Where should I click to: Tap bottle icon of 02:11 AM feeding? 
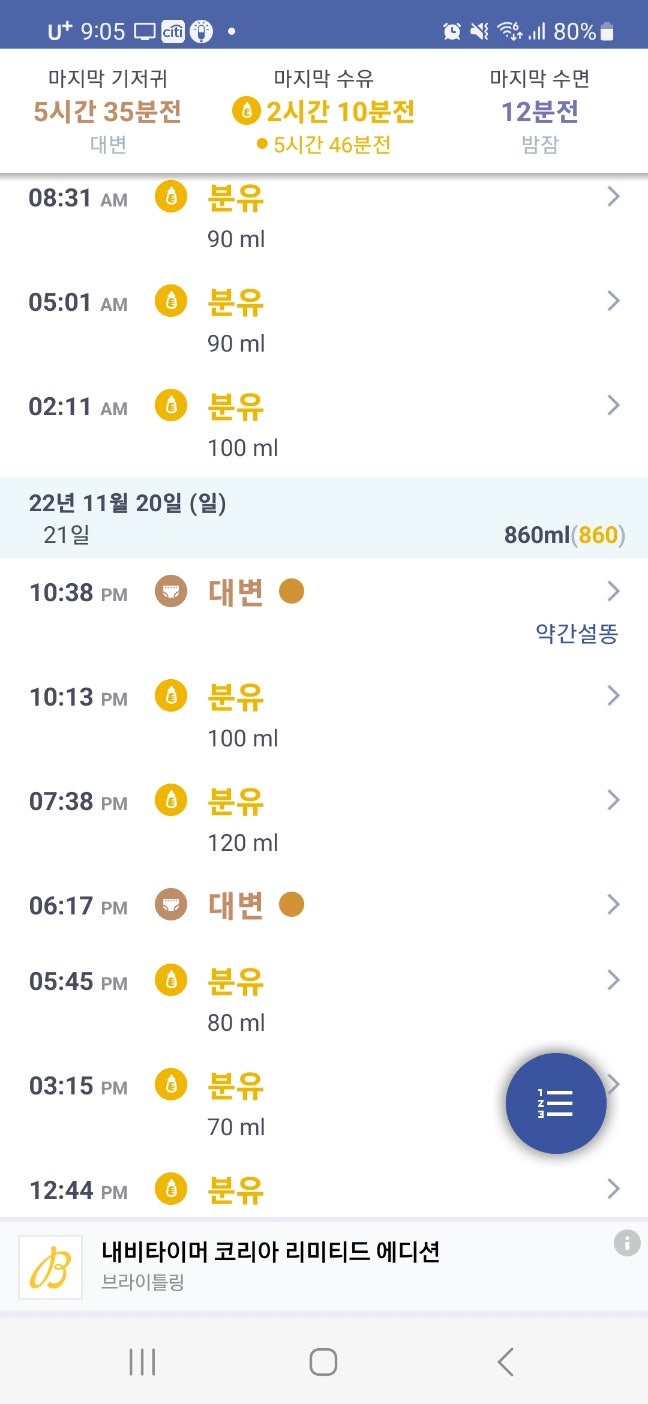pos(171,405)
